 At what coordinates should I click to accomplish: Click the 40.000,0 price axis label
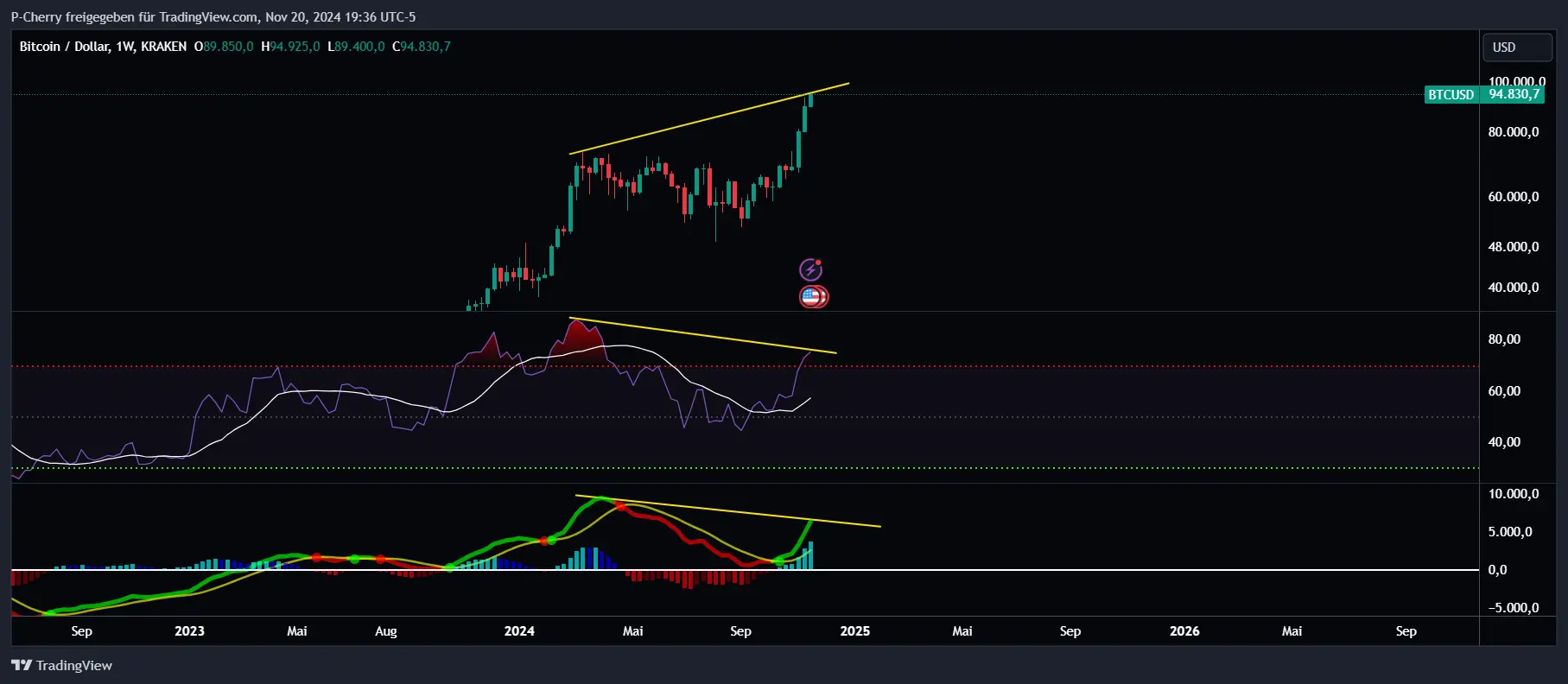(x=1514, y=288)
